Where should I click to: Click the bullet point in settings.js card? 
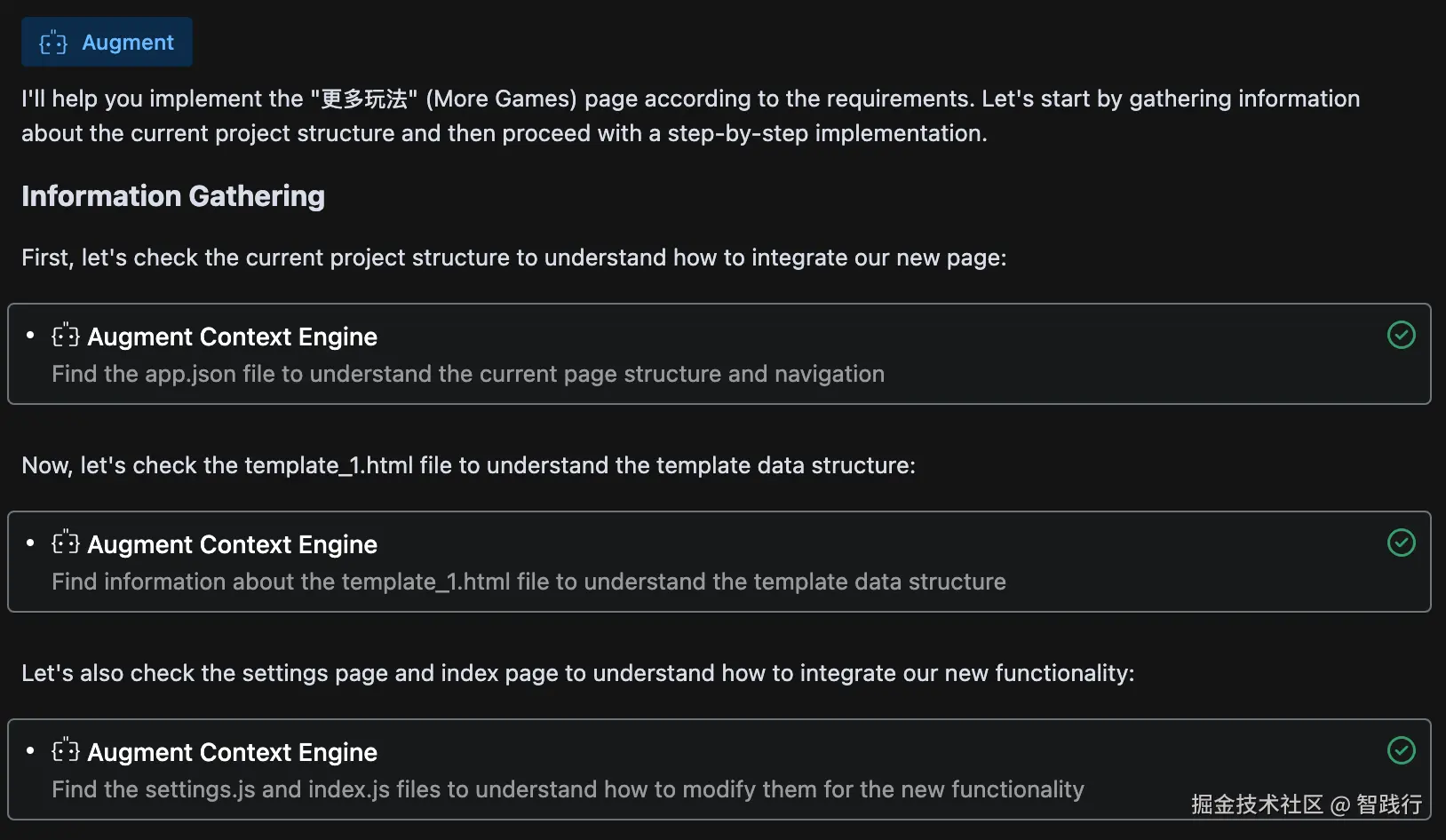tap(30, 751)
